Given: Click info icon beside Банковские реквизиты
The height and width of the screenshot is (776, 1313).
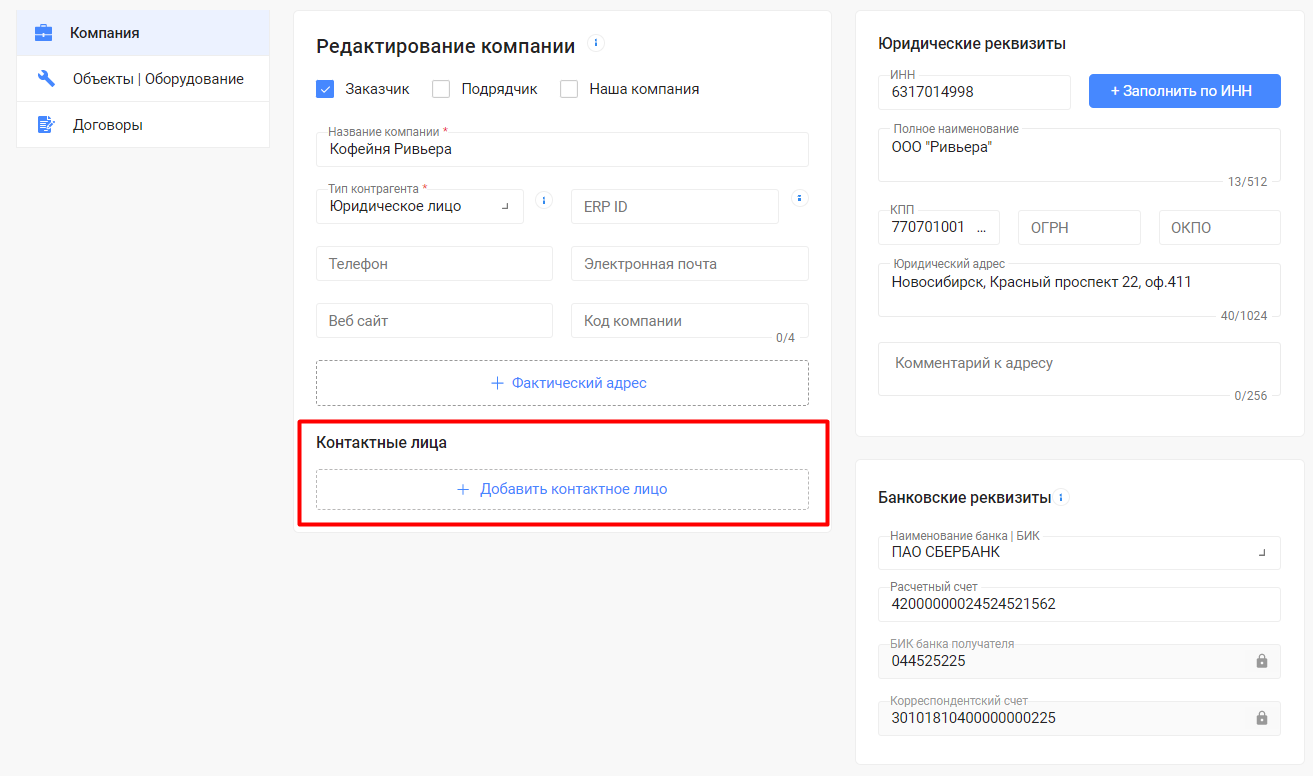Looking at the screenshot, I should pyautogui.click(x=1062, y=497).
